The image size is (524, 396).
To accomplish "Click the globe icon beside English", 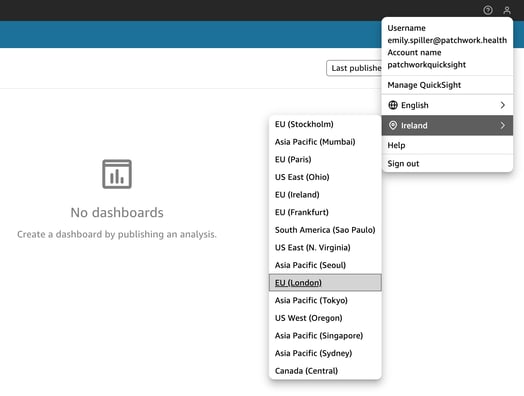I will pos(393,105).
